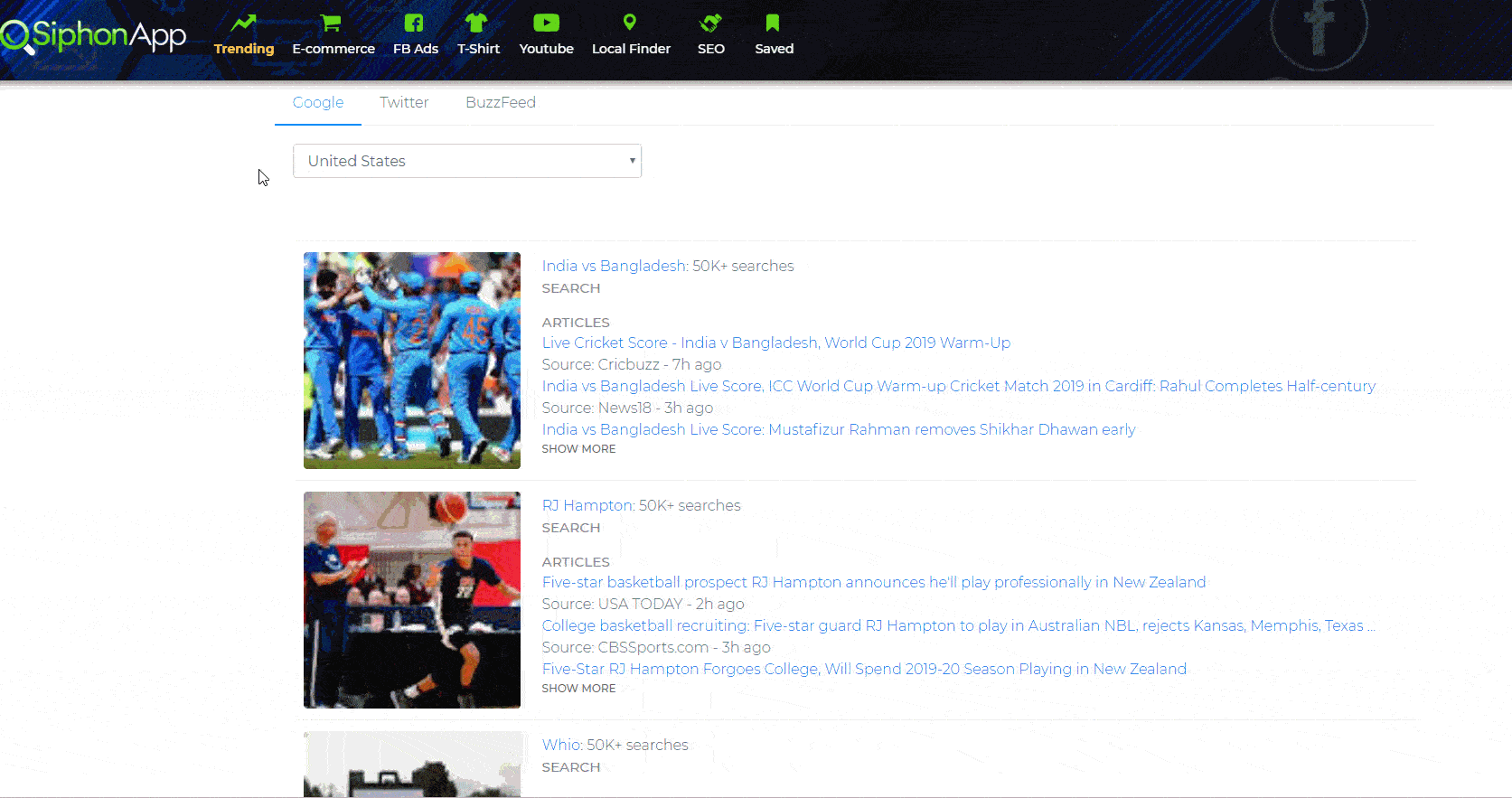Screen dimensions: 1512x798
Task: Click ARTICLES heading under RJ Hampton
Action: [x=576, y=562]
